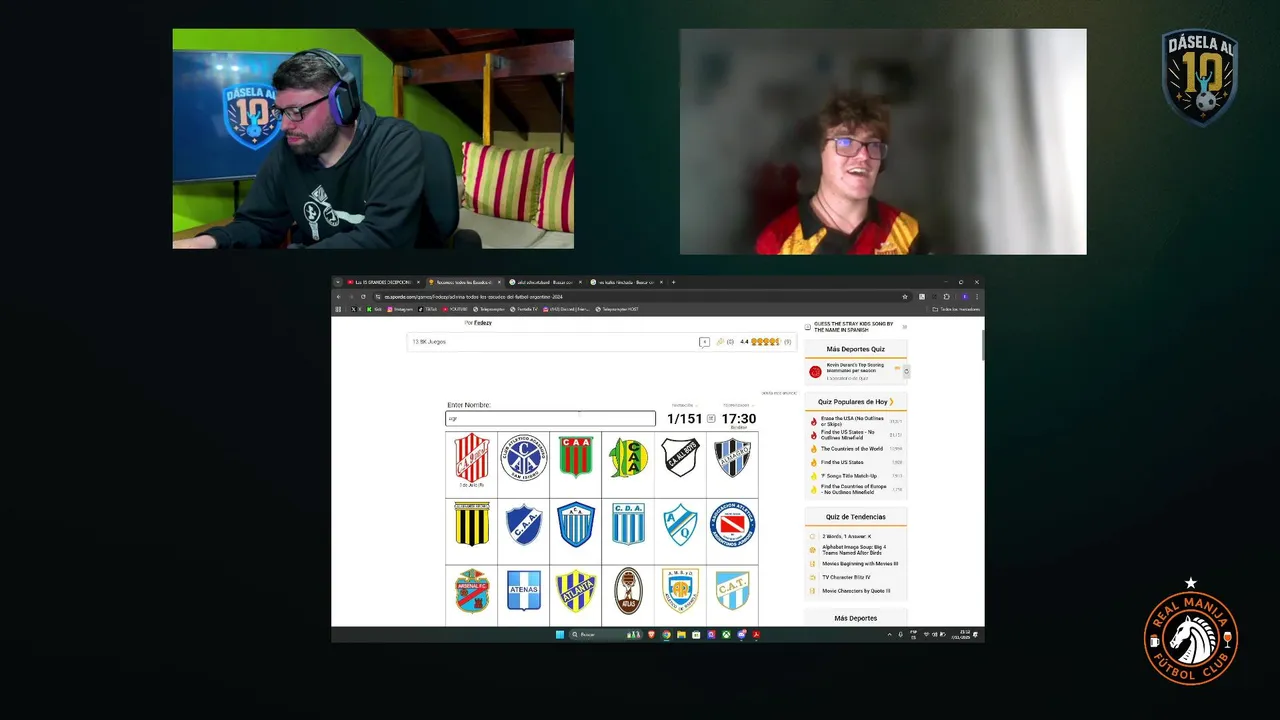1280x720 pixels.
Task: Open the TikTok bookmark
Action: click(x=428, y=309)
